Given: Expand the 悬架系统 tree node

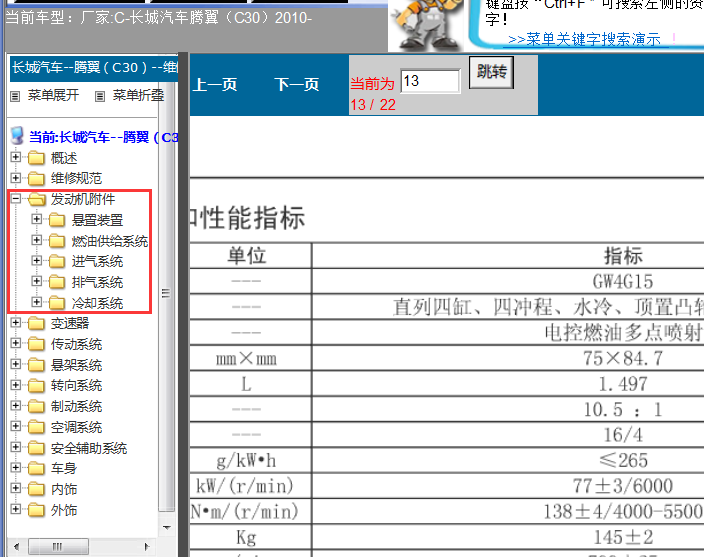Looking at the screenshot, I should 16,364.
